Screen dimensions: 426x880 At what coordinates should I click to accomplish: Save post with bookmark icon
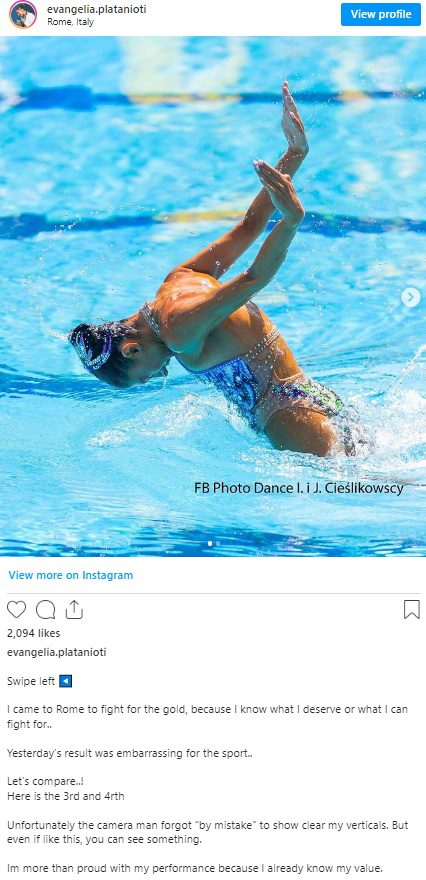pos(412,609)
